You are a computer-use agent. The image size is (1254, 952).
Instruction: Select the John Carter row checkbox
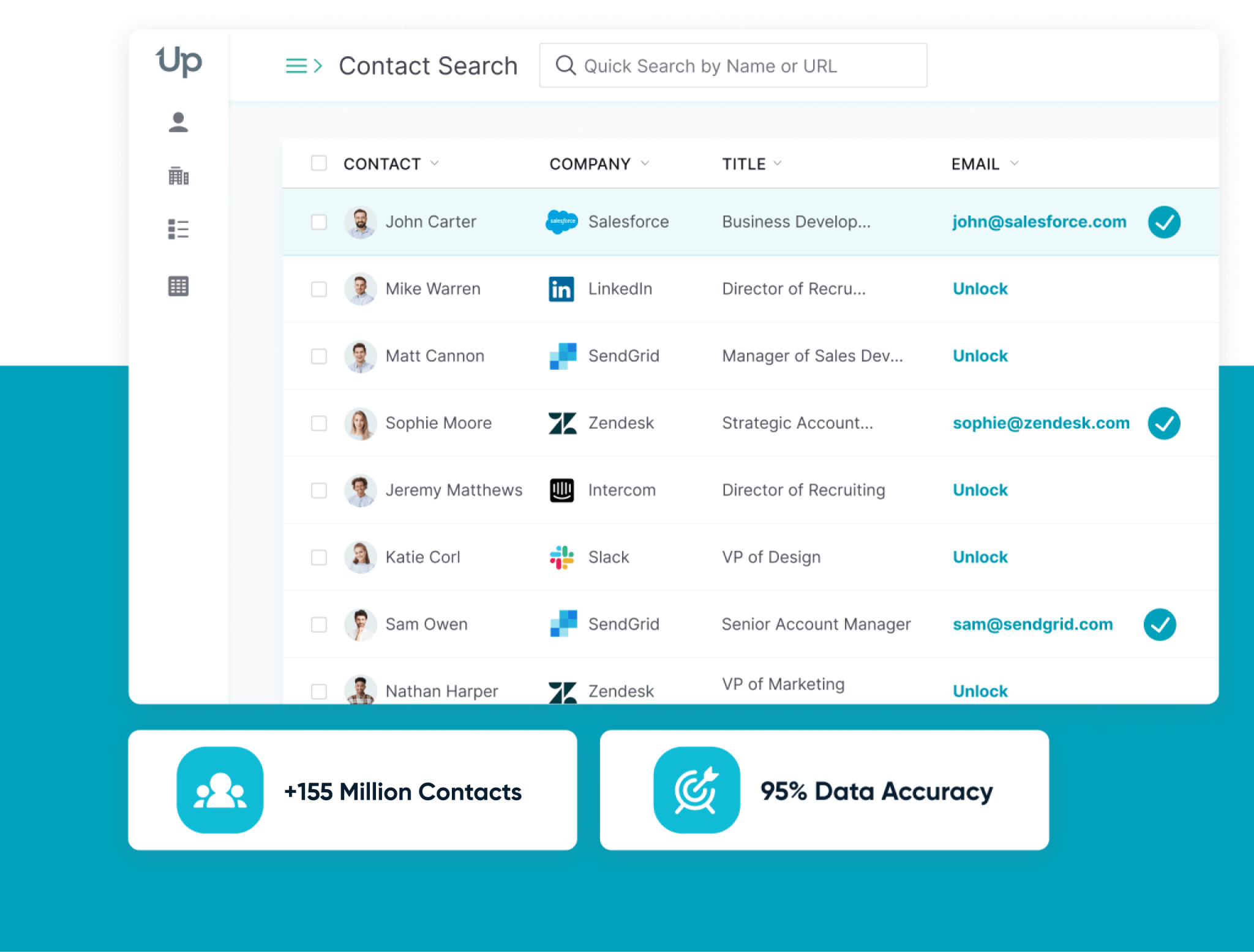coord(318,222)
